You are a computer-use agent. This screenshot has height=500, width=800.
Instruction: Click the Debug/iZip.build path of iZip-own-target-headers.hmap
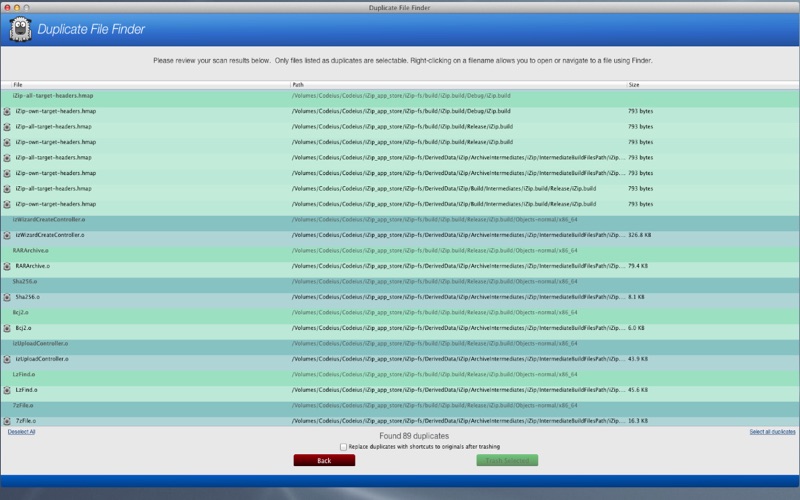(401, 111)
